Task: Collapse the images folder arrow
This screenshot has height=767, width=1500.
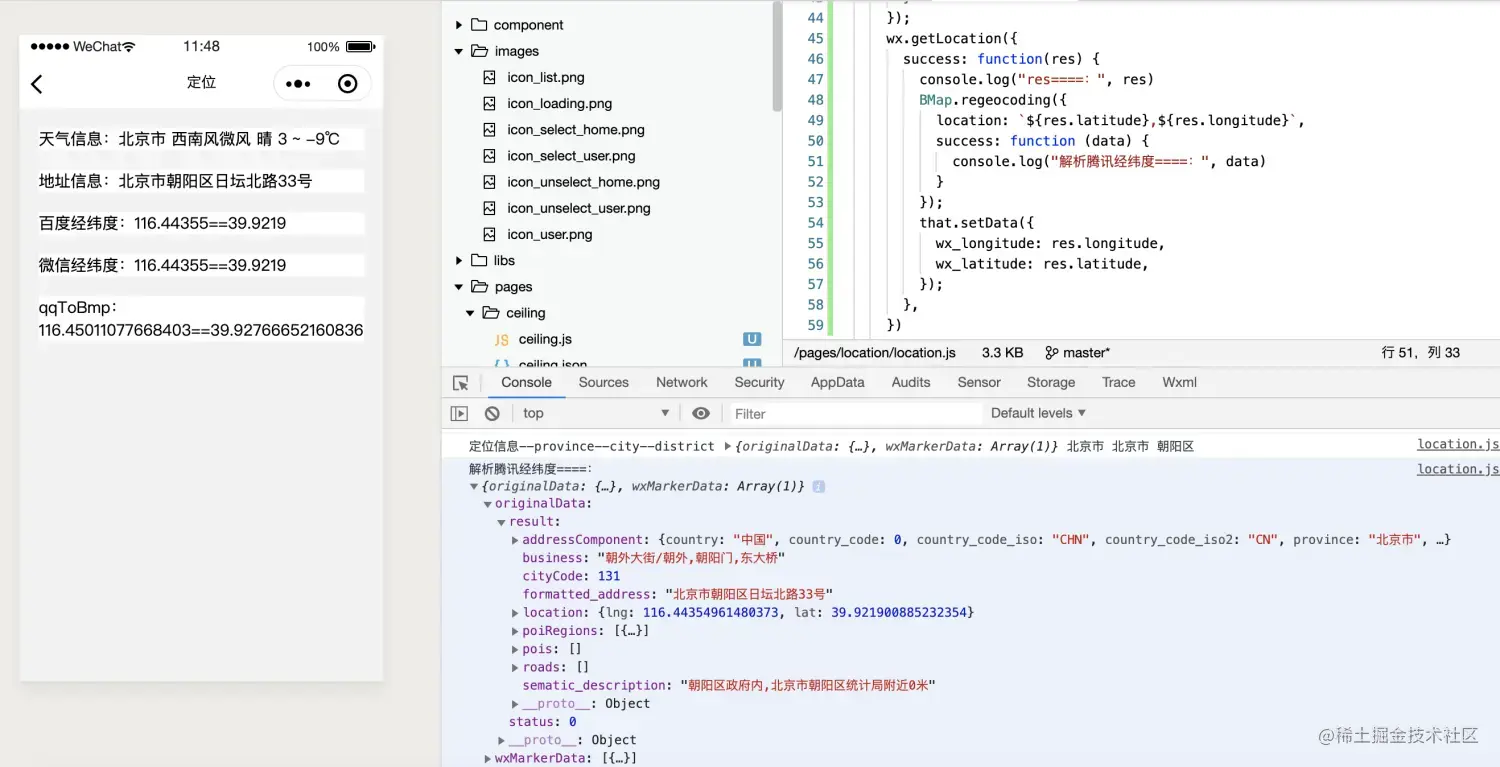Action: tap(459, 51)
